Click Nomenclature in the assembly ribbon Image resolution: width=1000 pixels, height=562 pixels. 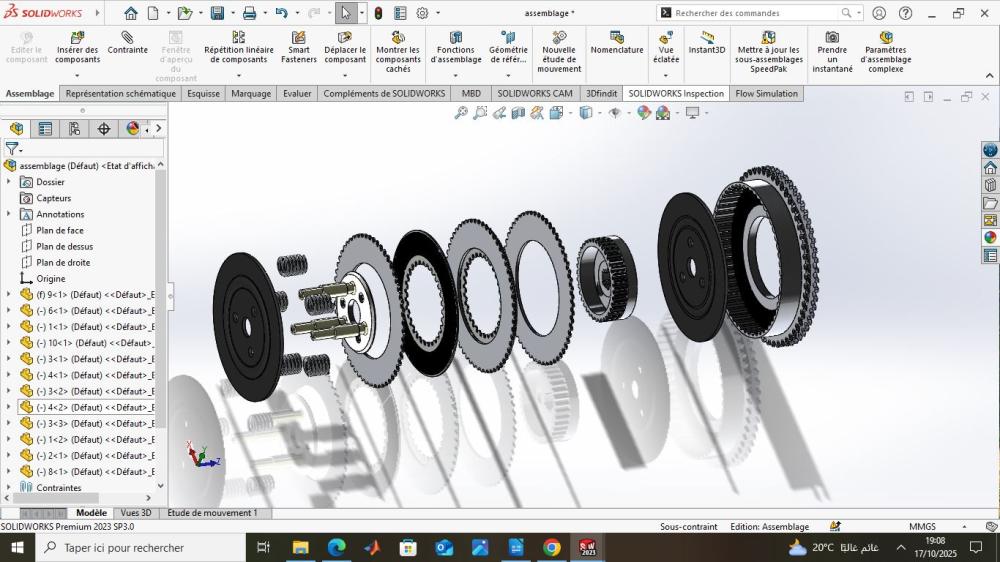click(617, 43)
